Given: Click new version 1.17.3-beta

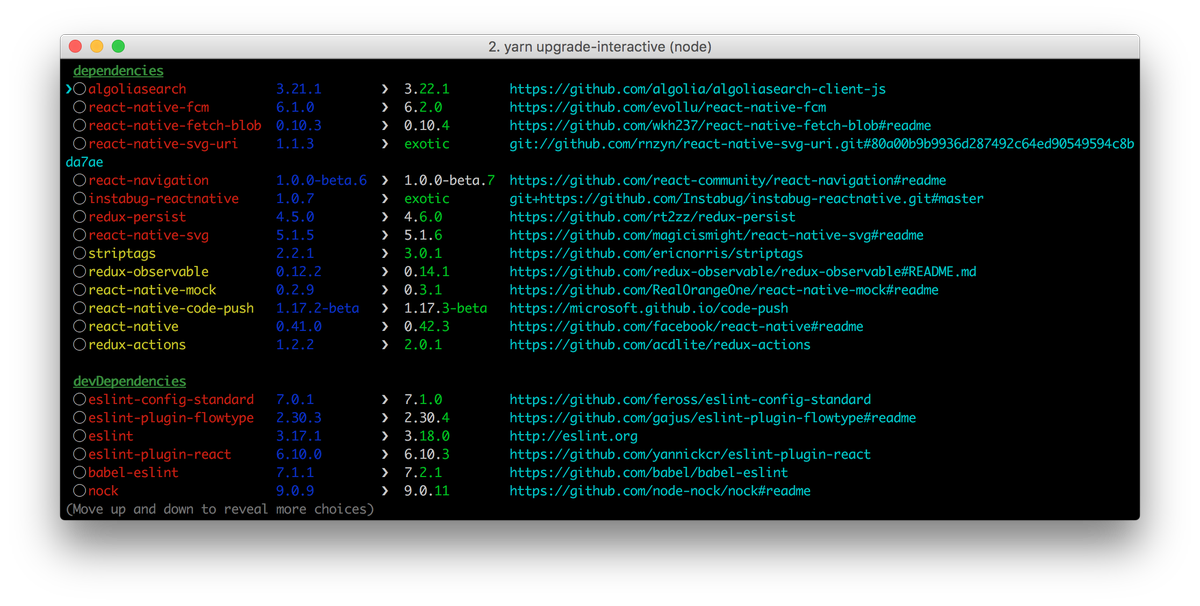Looking at the screenshot, I should [445, 308].
